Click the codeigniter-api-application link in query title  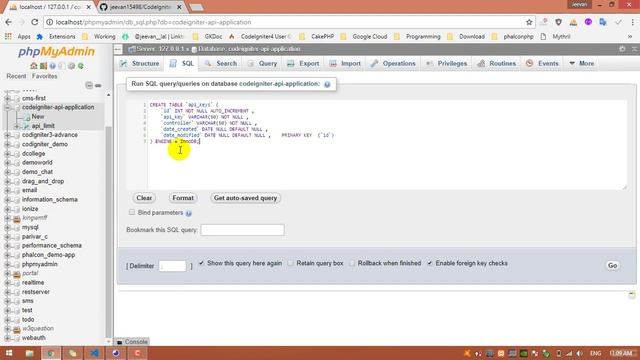280,84
